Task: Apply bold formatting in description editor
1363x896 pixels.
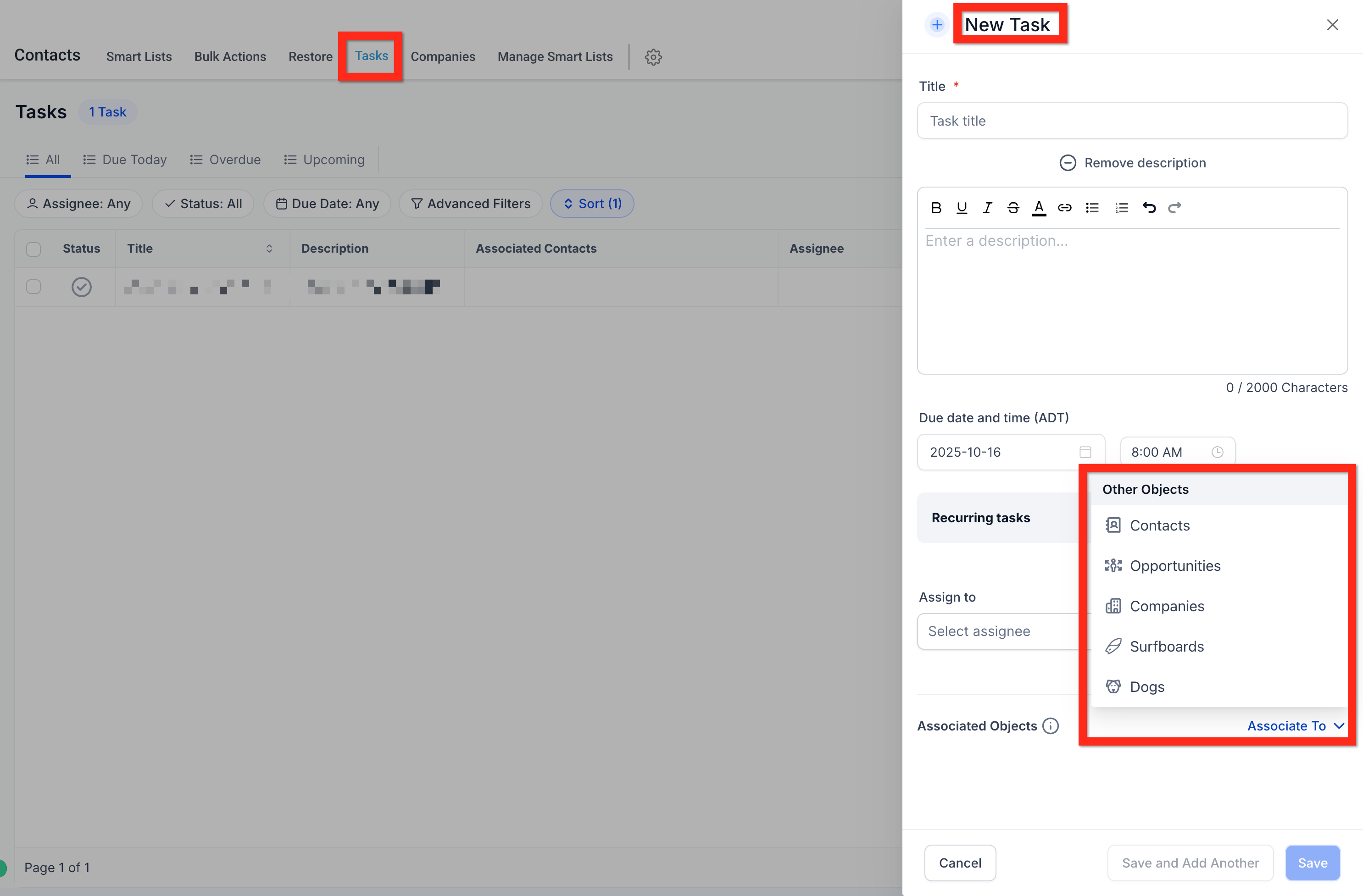Action: [936, 208]
